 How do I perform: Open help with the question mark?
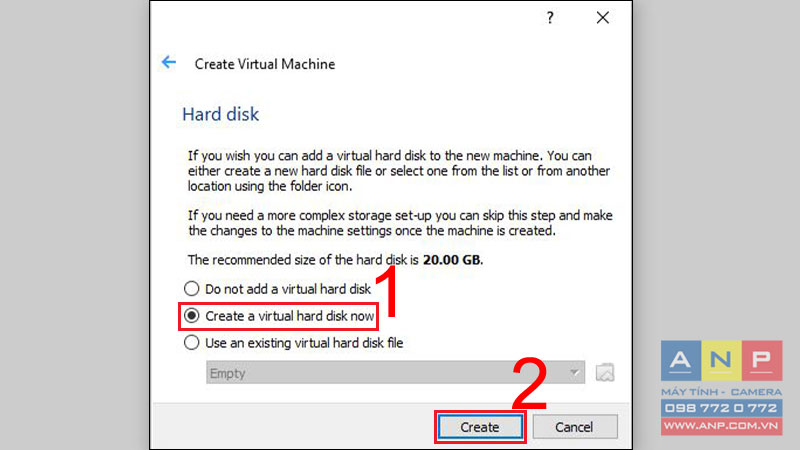point(550,18)
